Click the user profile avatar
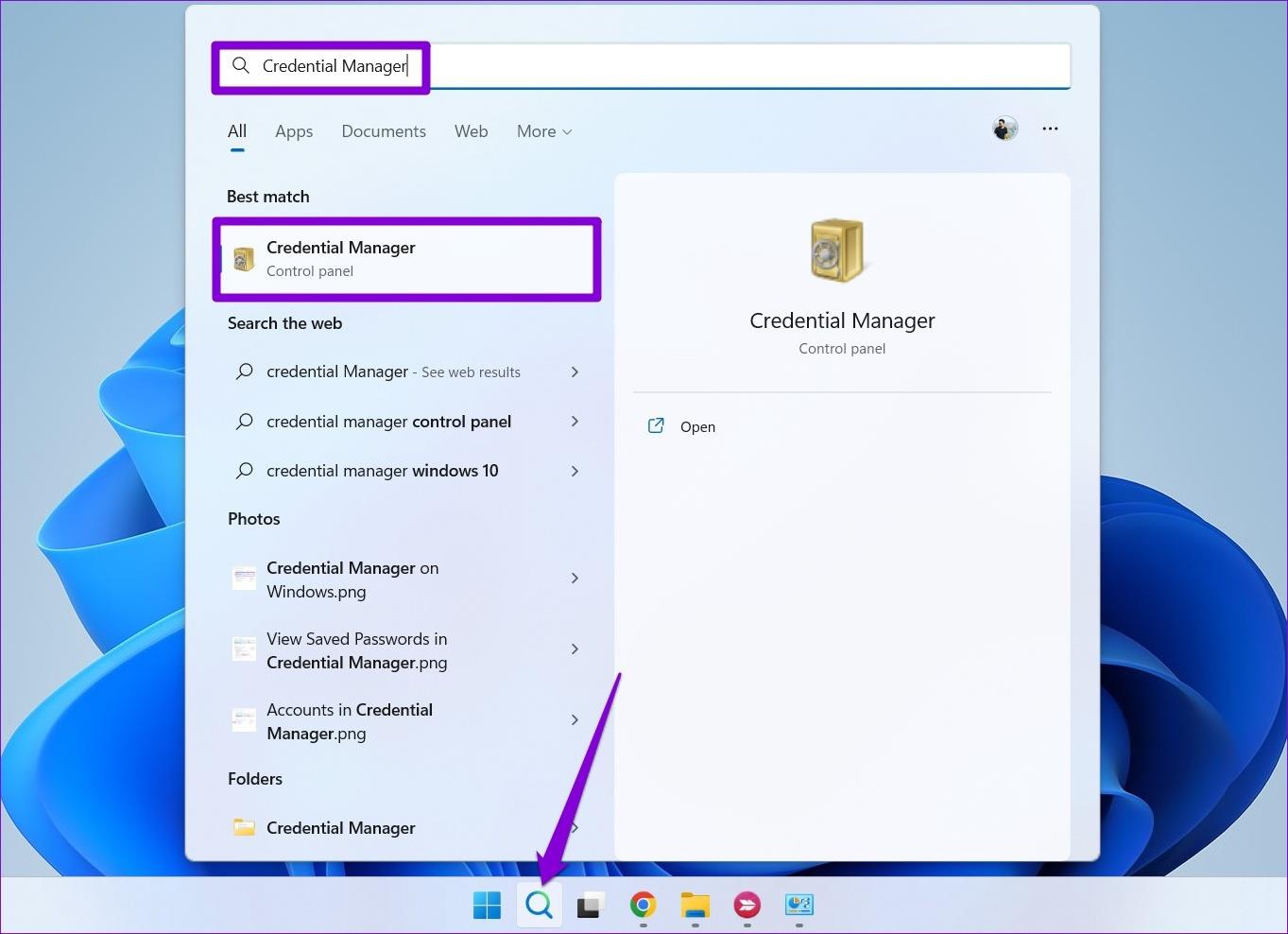The height and width of the screenshot is (934, 1288). coord(1005,128)
